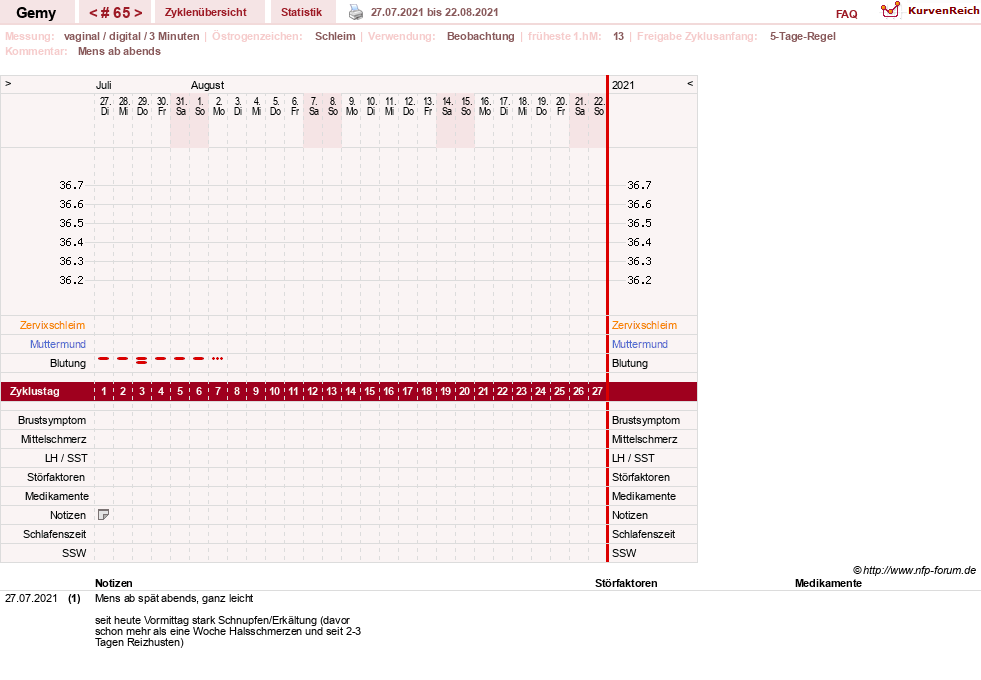Click the left Medikamente row label
The image size is (981, 680).
coord(57,496)
